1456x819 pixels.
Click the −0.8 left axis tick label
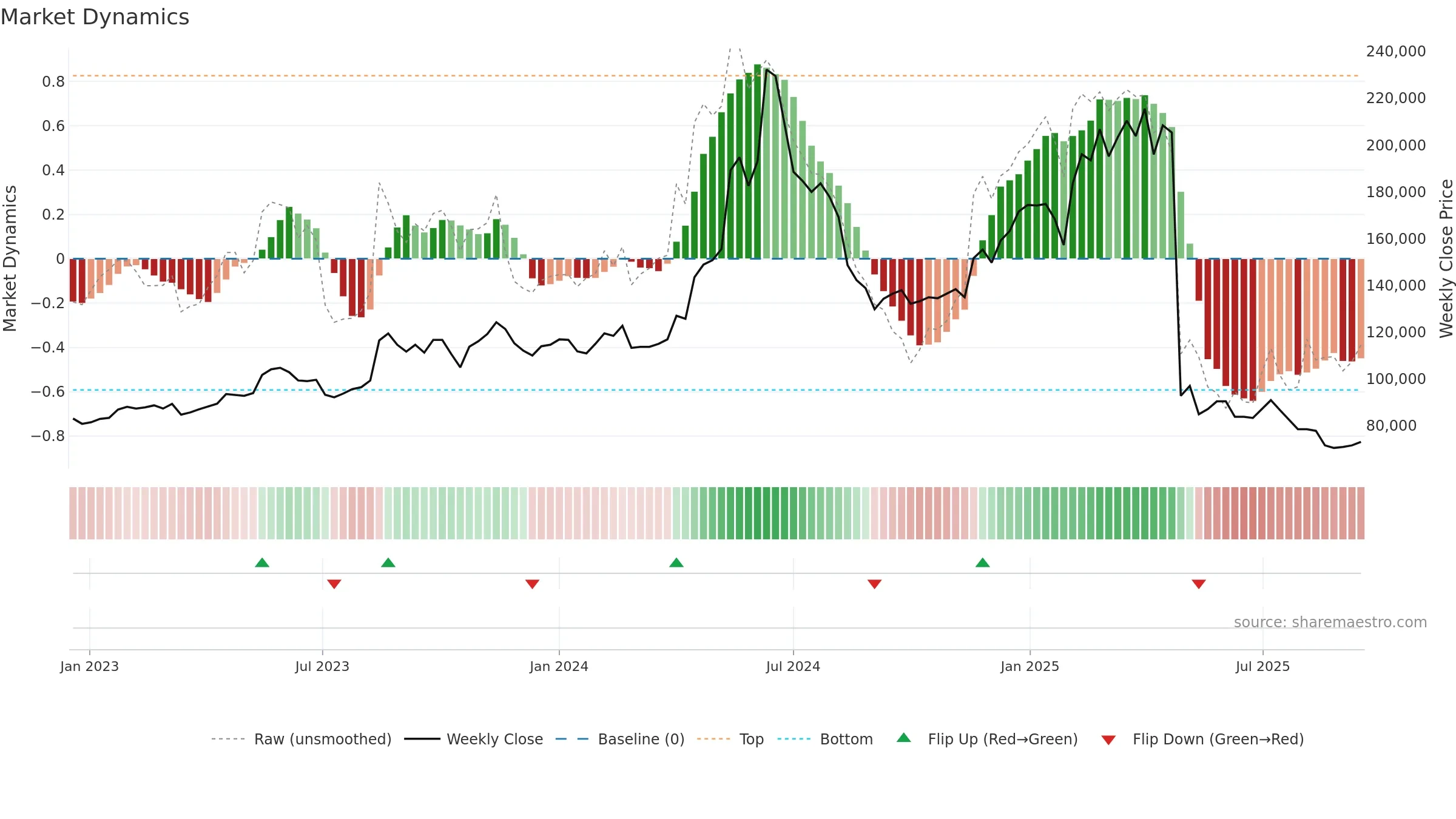tap(48, 436)
